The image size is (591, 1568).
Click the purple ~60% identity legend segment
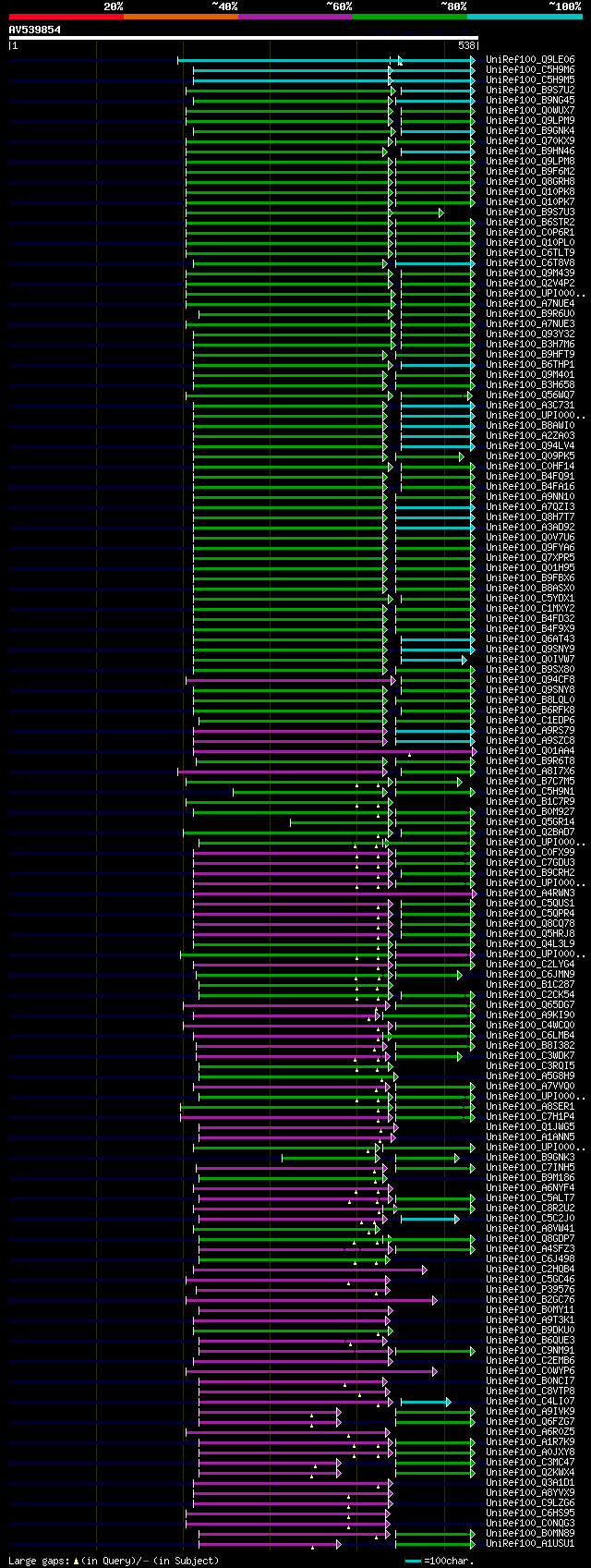pos(295,17)
